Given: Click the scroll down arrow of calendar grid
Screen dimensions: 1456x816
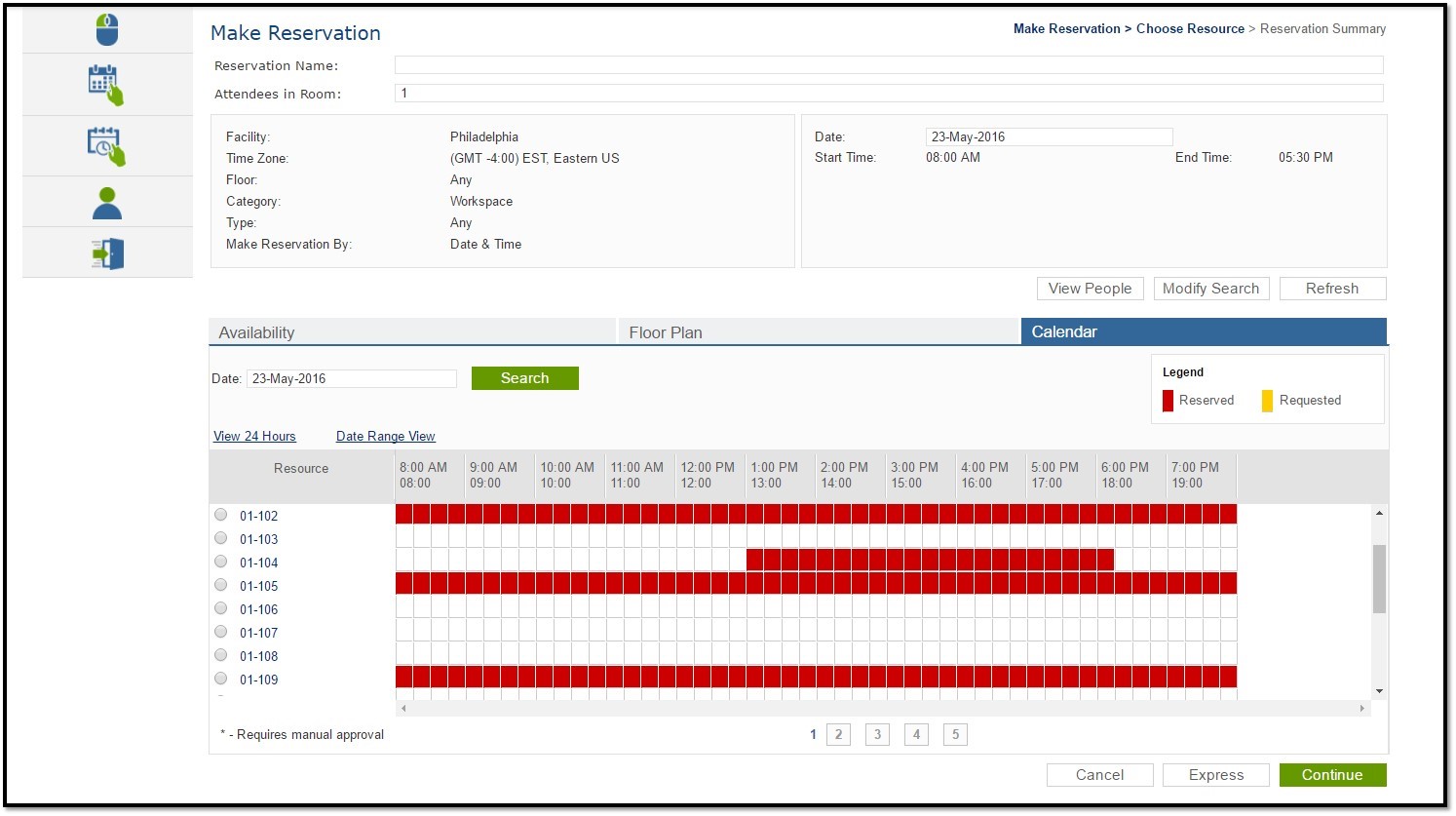Looking at the screenshot, I should point(1379,691).
